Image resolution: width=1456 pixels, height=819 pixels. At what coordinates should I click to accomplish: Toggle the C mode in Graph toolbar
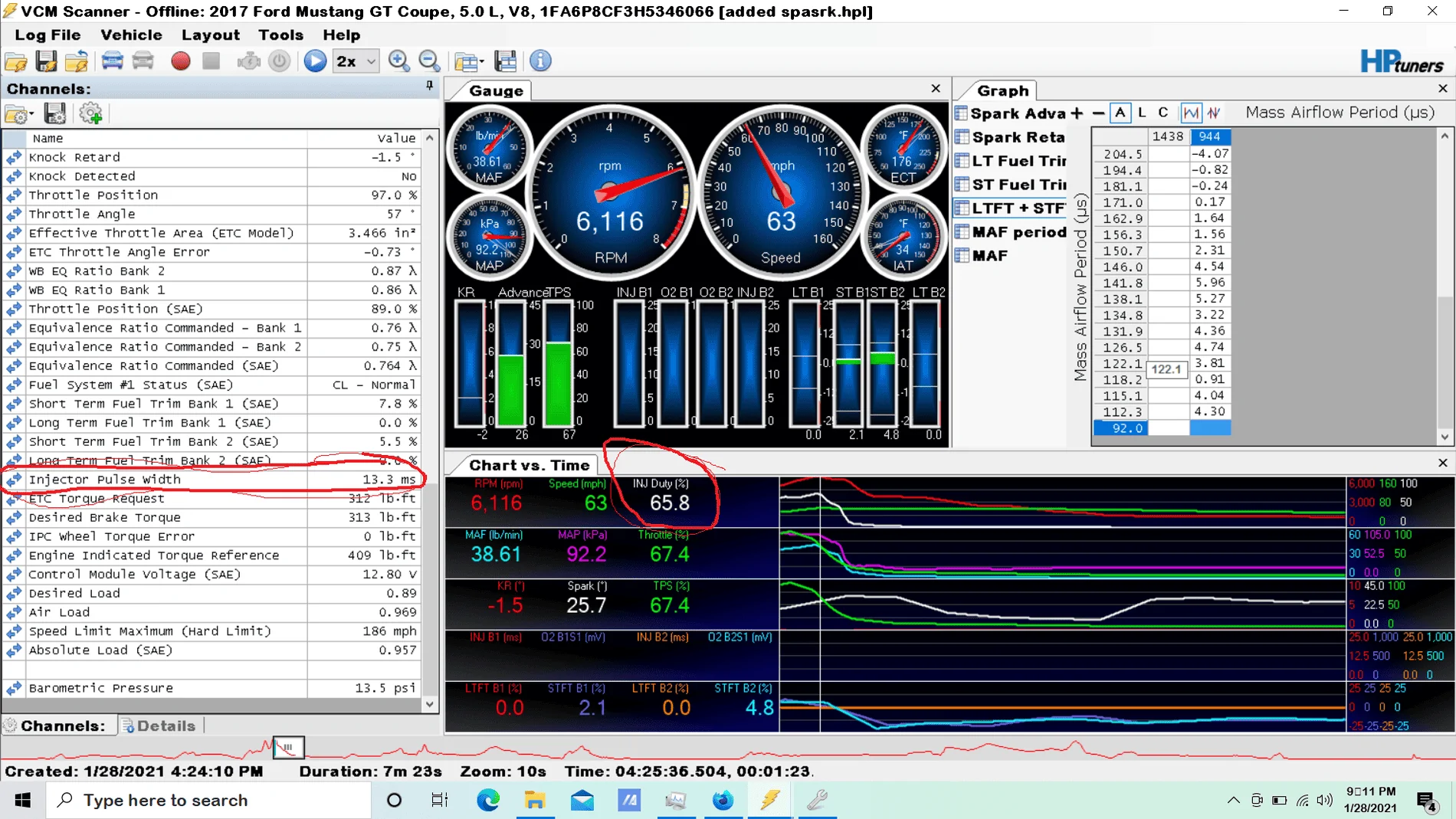(1163, 113)
